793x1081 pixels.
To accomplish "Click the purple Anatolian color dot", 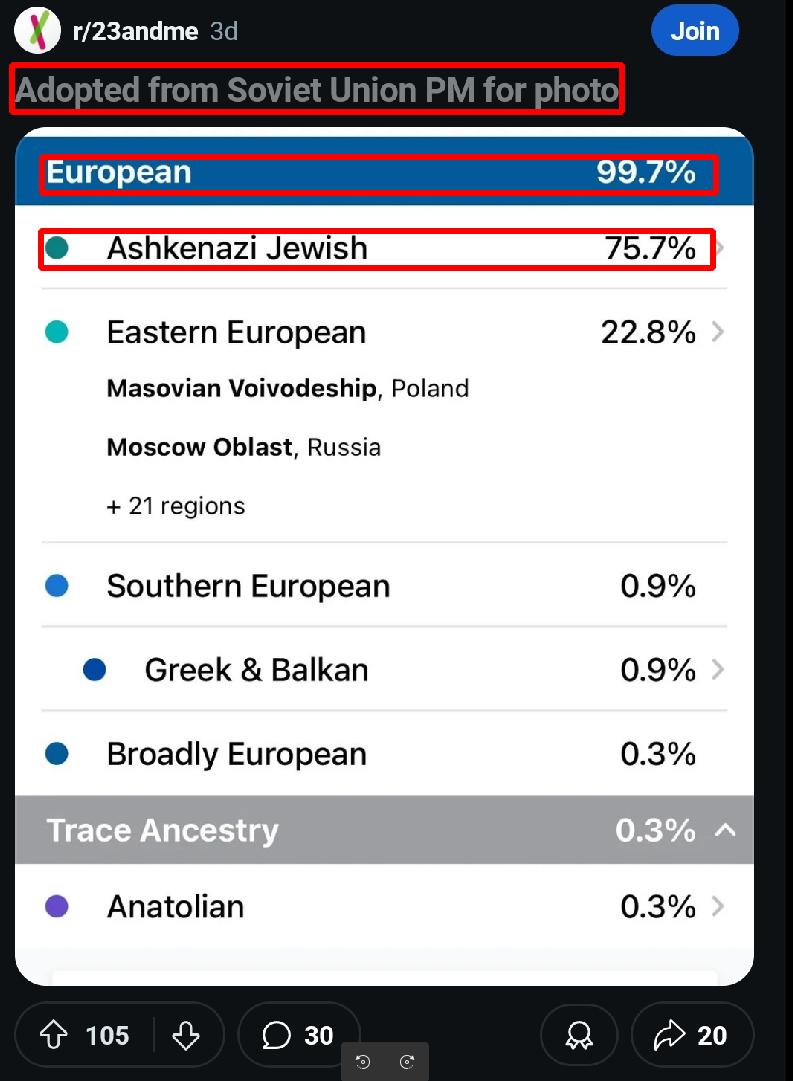I will [57, 906].
